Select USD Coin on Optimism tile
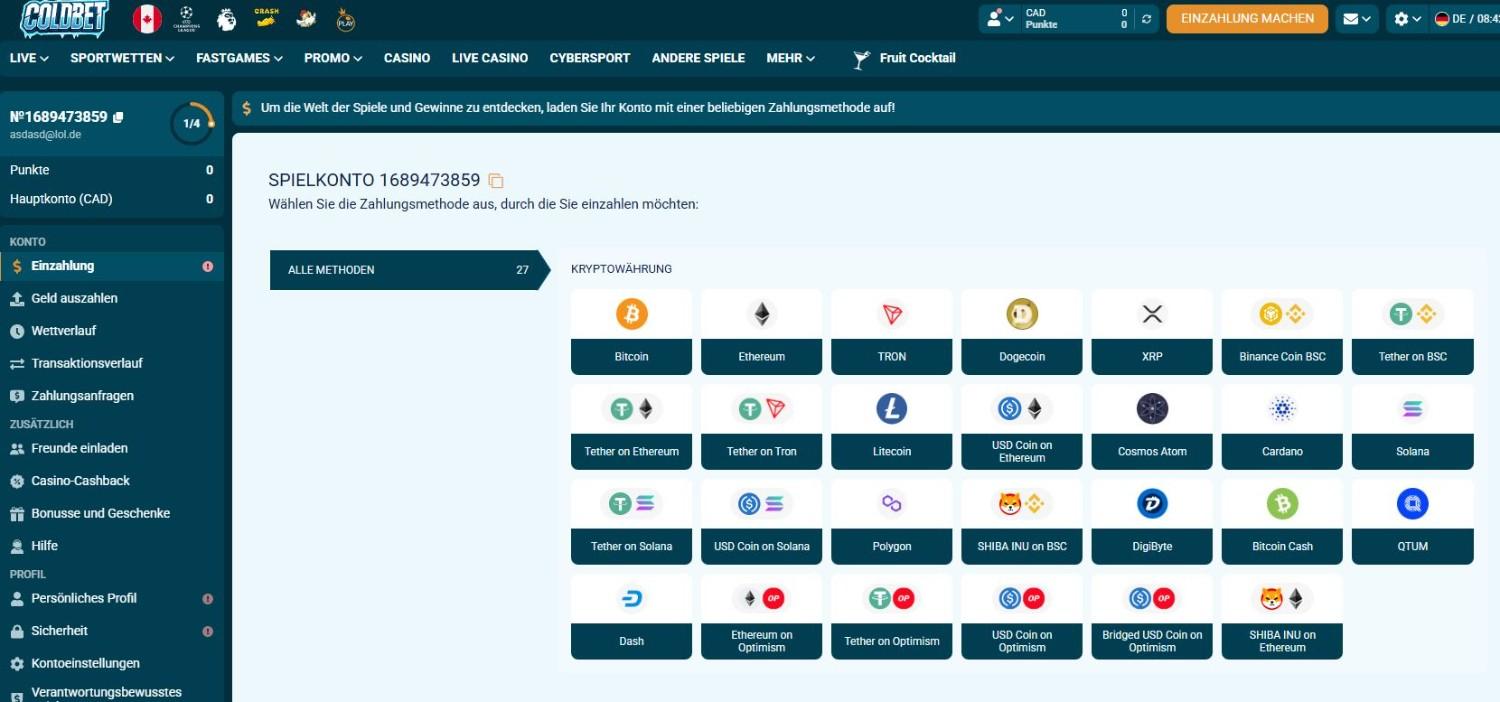 tap(1022, 617)
